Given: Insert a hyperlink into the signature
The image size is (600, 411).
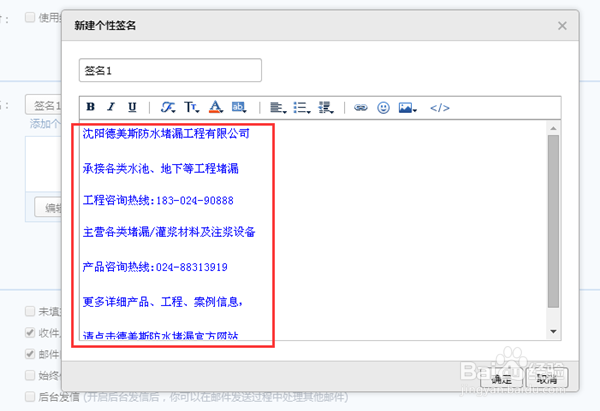Looking at the screenshot, I should pyautogui.click(x=360, y=108).
